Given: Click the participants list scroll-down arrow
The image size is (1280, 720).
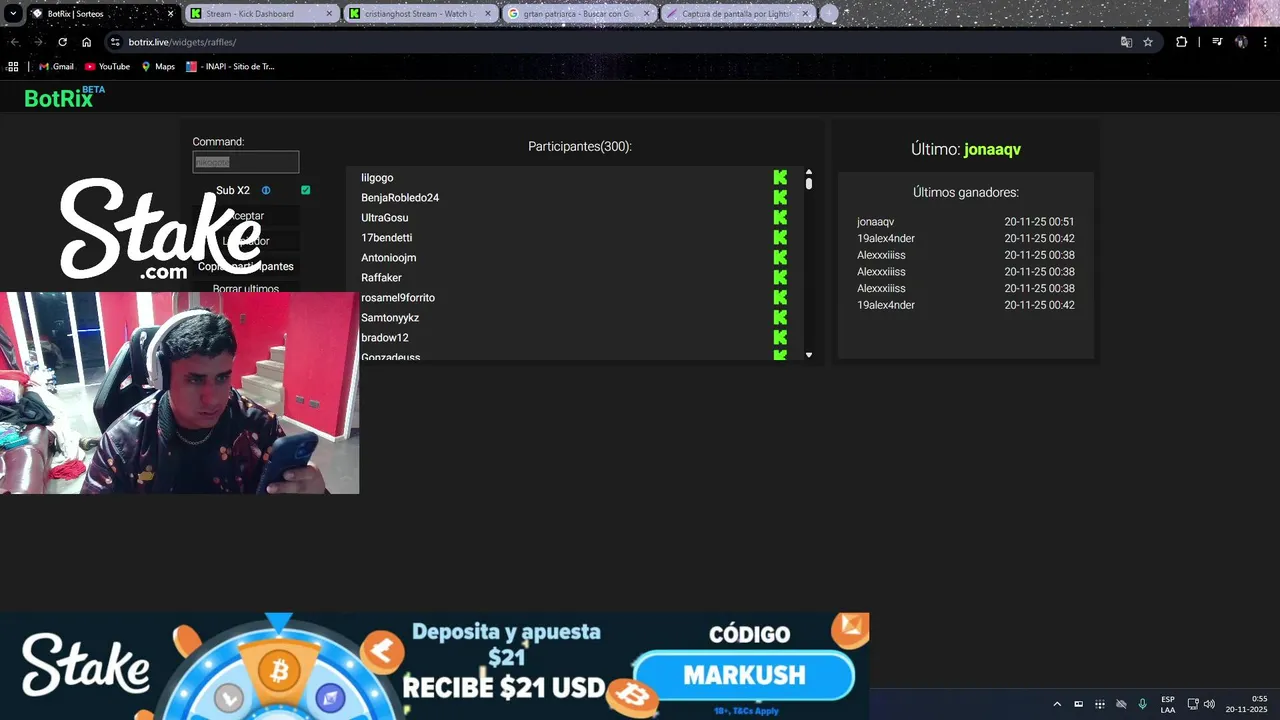Looking at the screenshot, I should pyautogui.click(x=809, y=355).
